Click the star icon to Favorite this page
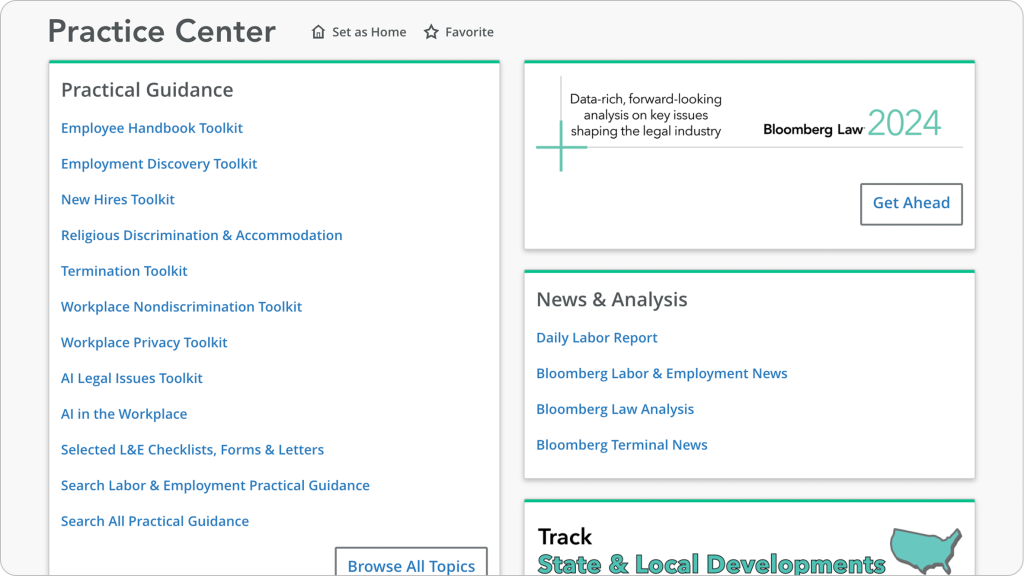 430,31
